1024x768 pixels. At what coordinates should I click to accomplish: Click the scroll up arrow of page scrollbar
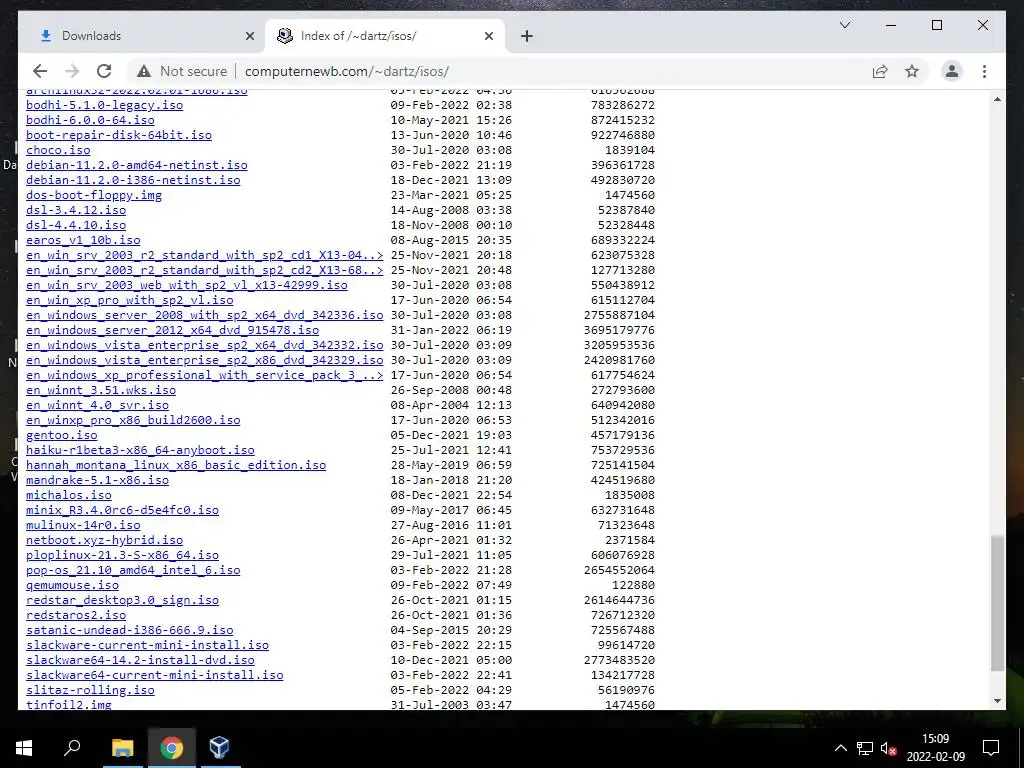tap(997, 99)
